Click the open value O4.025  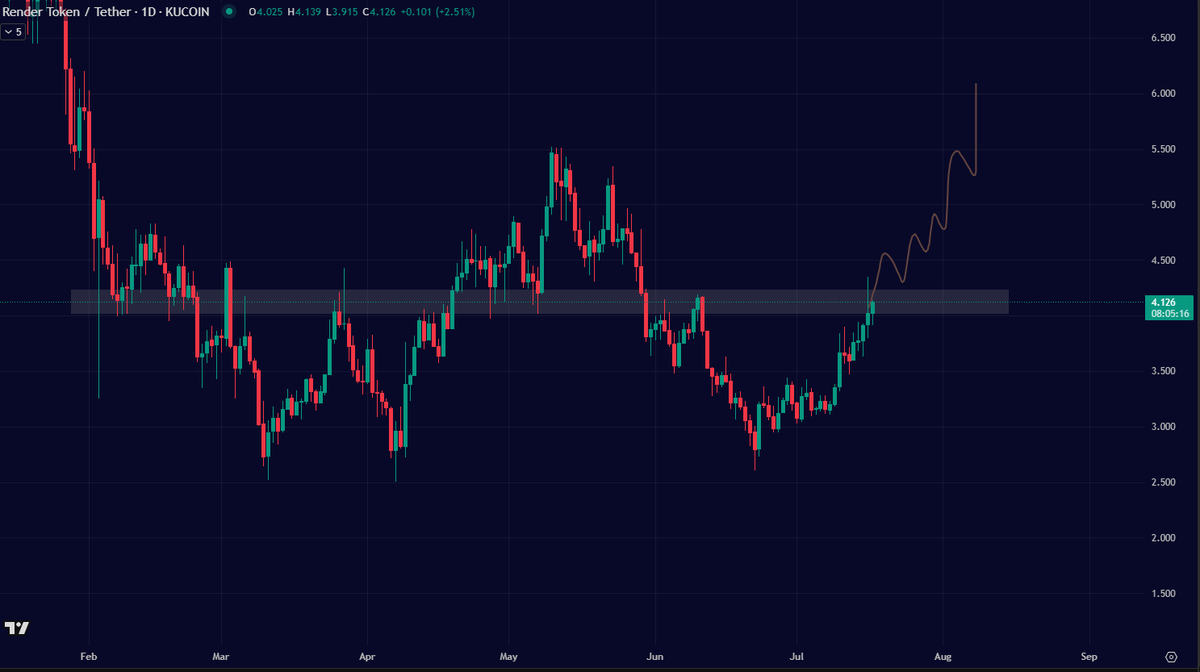pyautogui.click(x=265, y=12)
